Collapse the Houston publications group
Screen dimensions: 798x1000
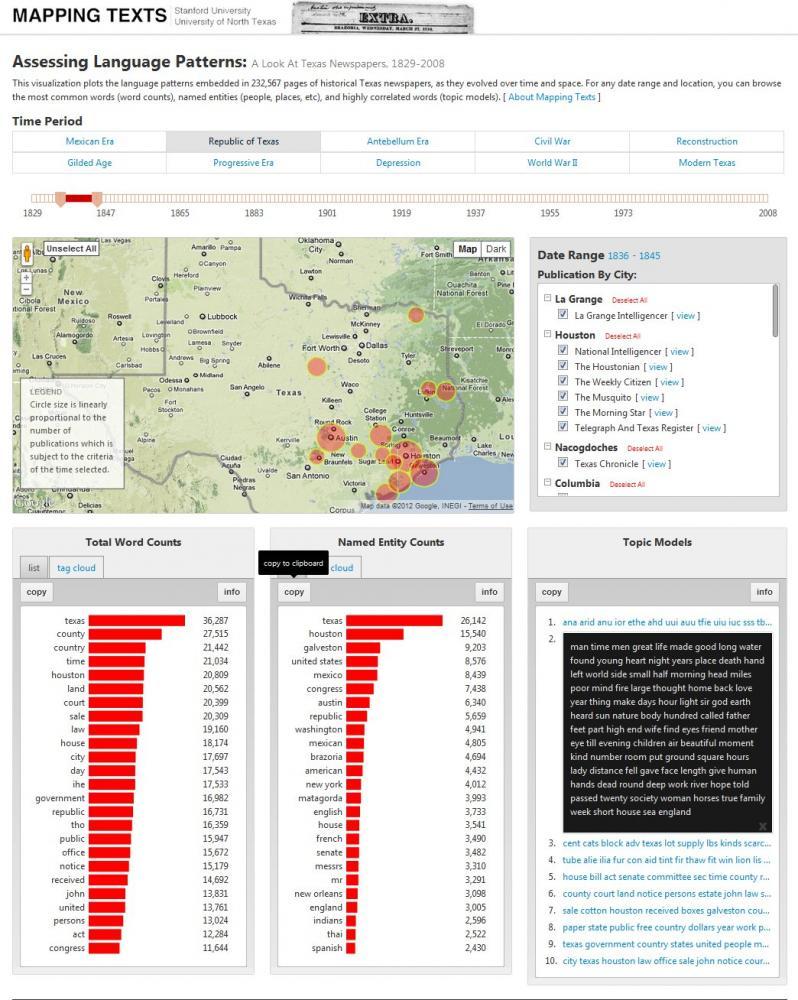click(x=547, y=335)
